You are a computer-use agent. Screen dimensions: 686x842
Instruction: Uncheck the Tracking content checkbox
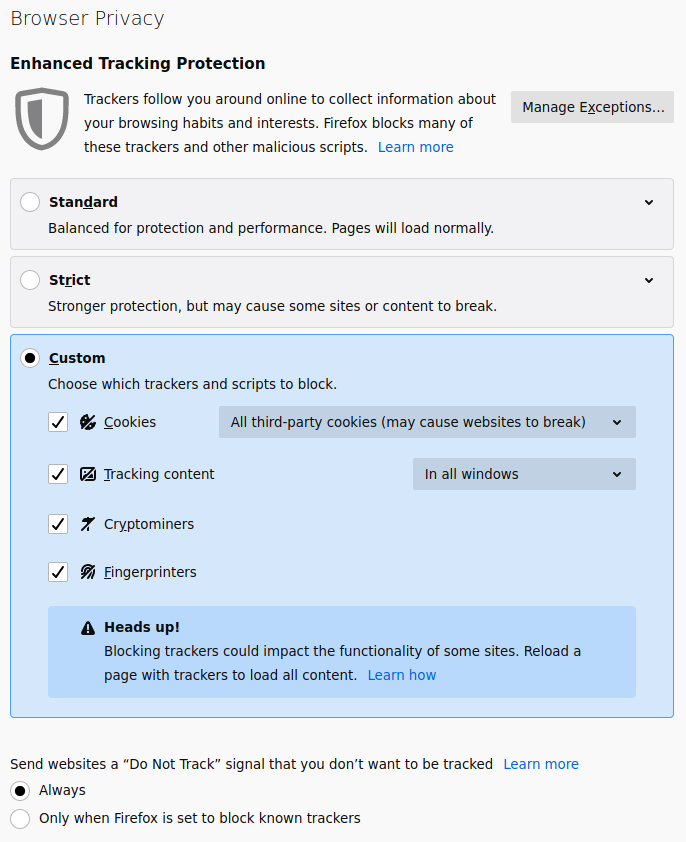(x=58, y=474)
